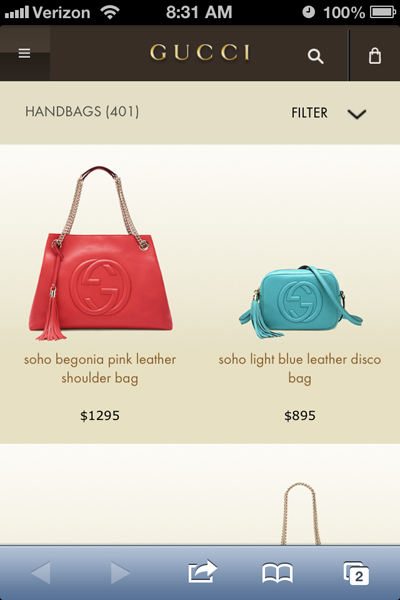This screenshot has height=600, width=400.
Task: Open the shopping bag icon
Action: 375,56
